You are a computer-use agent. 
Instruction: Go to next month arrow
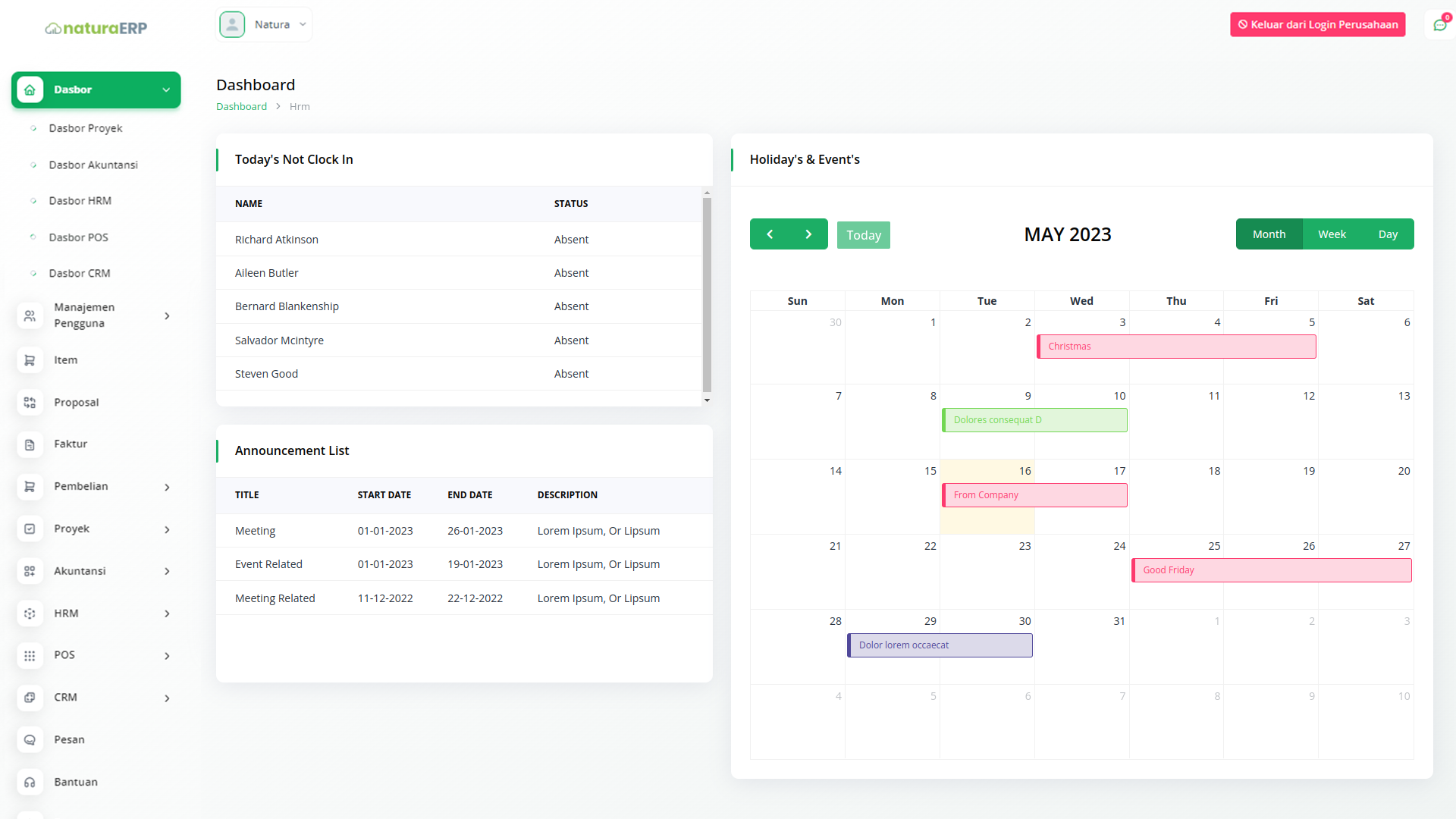pos(808,234)
